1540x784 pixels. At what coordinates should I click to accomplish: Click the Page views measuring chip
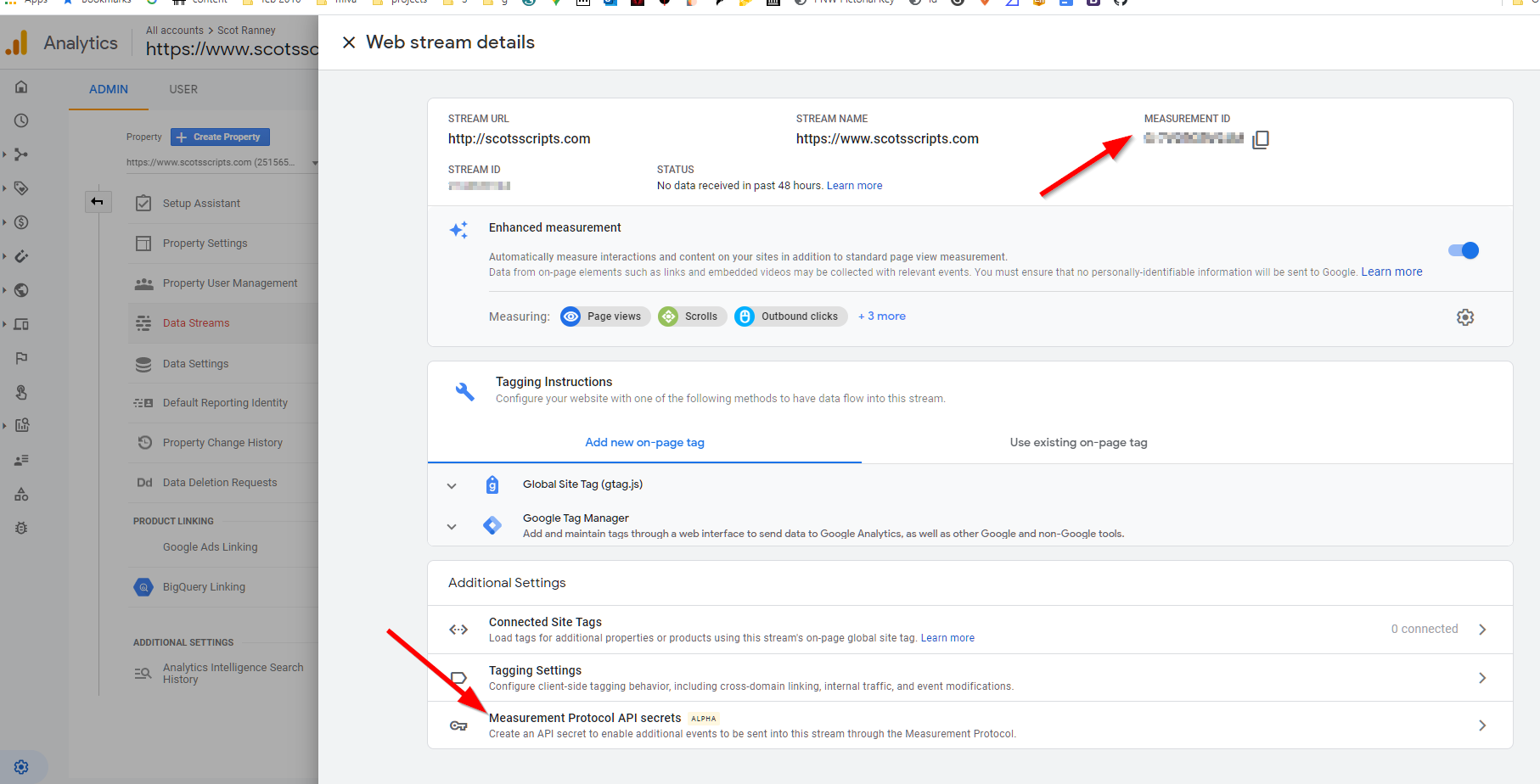point(605,316)
